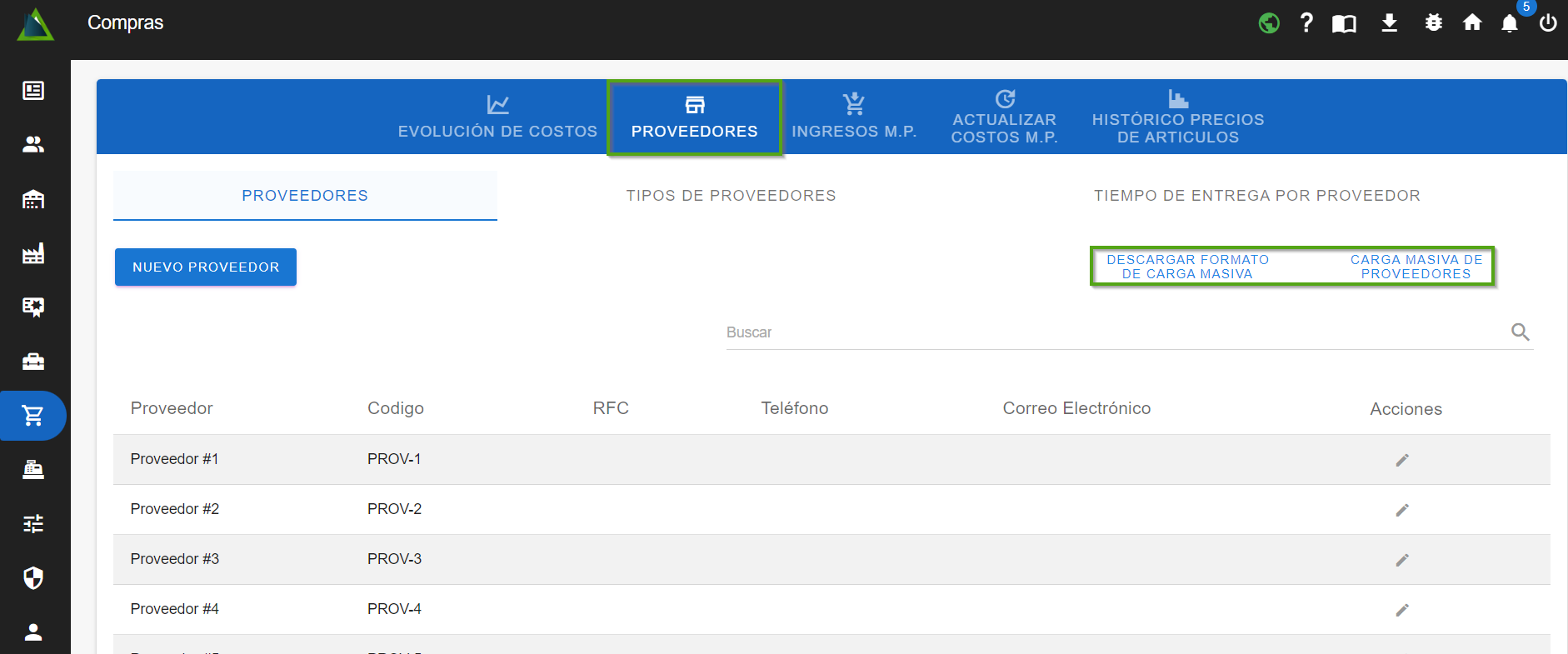1568x654 pixels.
Task: Click Descargar Formato de Carga Masiva
Action: (x=1187, y=267)
